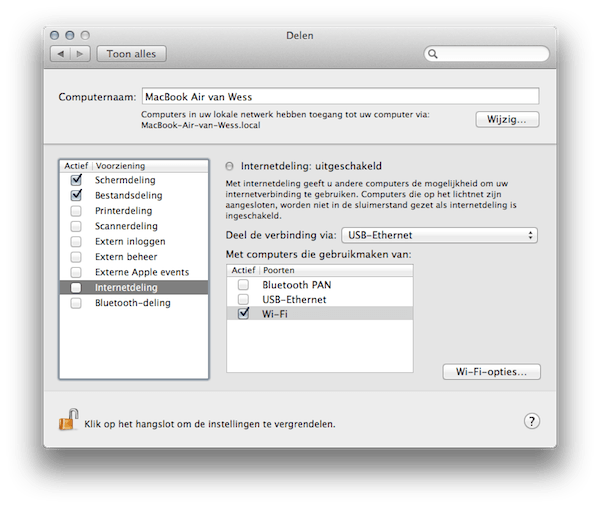Select Printerdeling in the services list

124,211
